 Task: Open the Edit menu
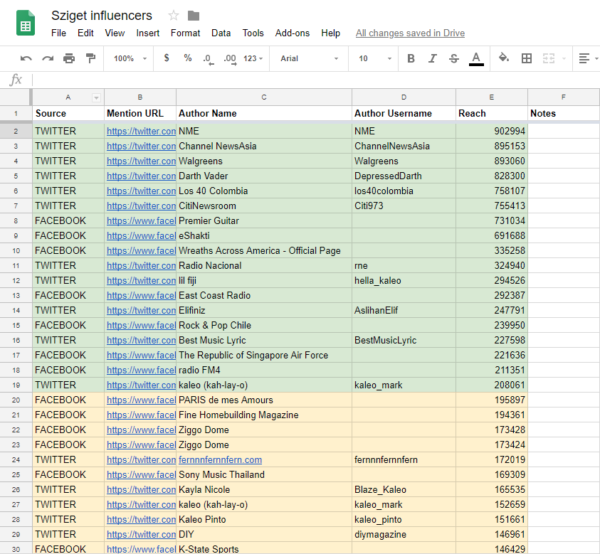pyautogui.click(x=85, y=33)
